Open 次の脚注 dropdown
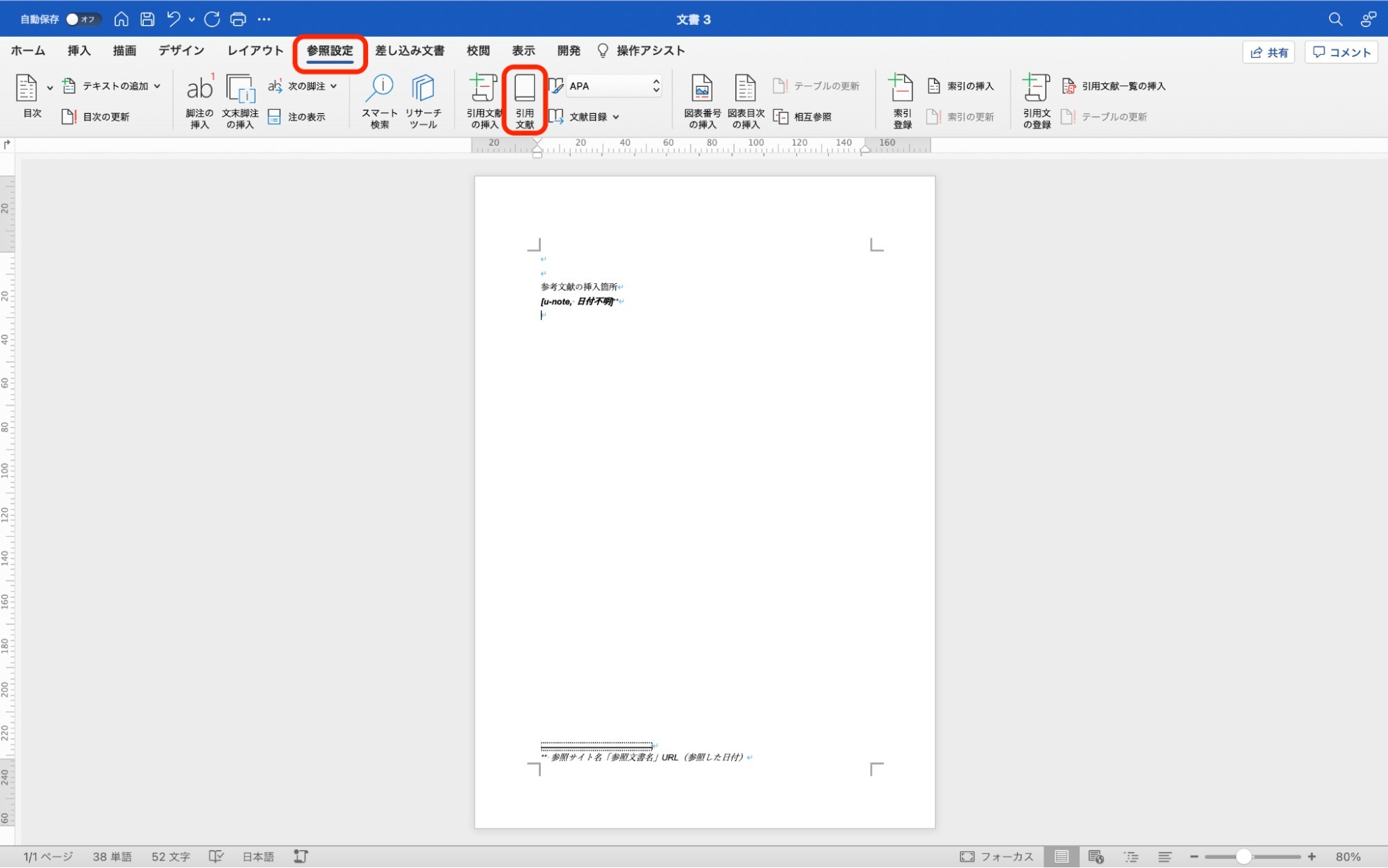1388x868 pixels. click(x=303, y=86)
